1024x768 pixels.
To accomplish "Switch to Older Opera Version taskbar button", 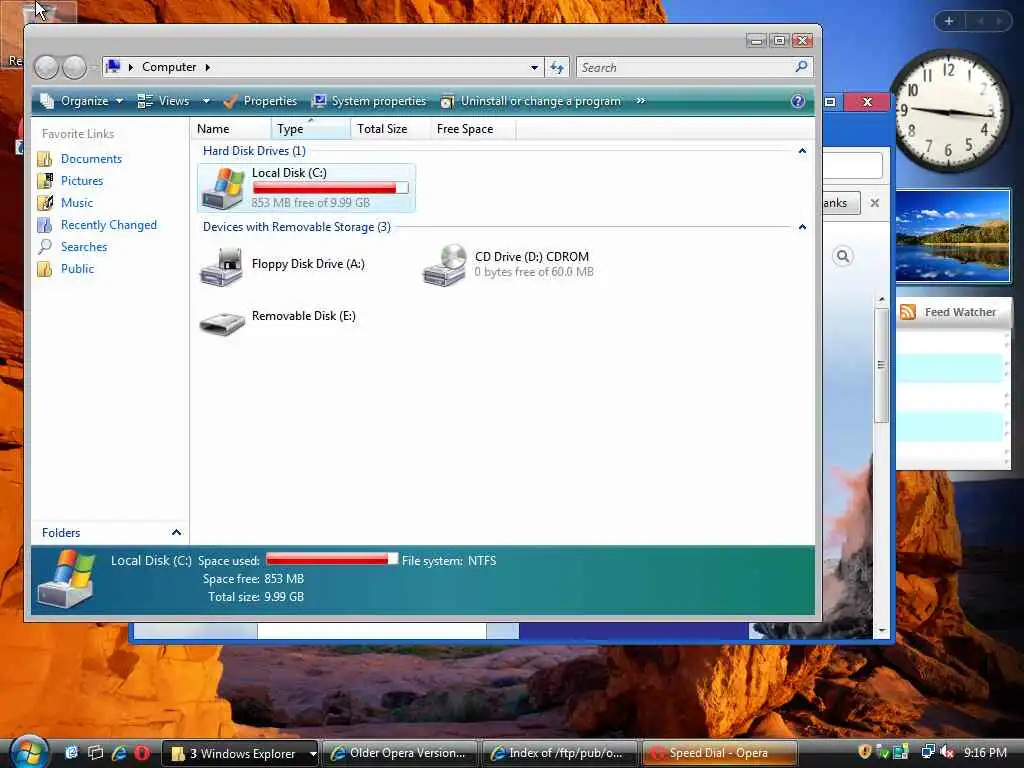I will click(399, 753).
